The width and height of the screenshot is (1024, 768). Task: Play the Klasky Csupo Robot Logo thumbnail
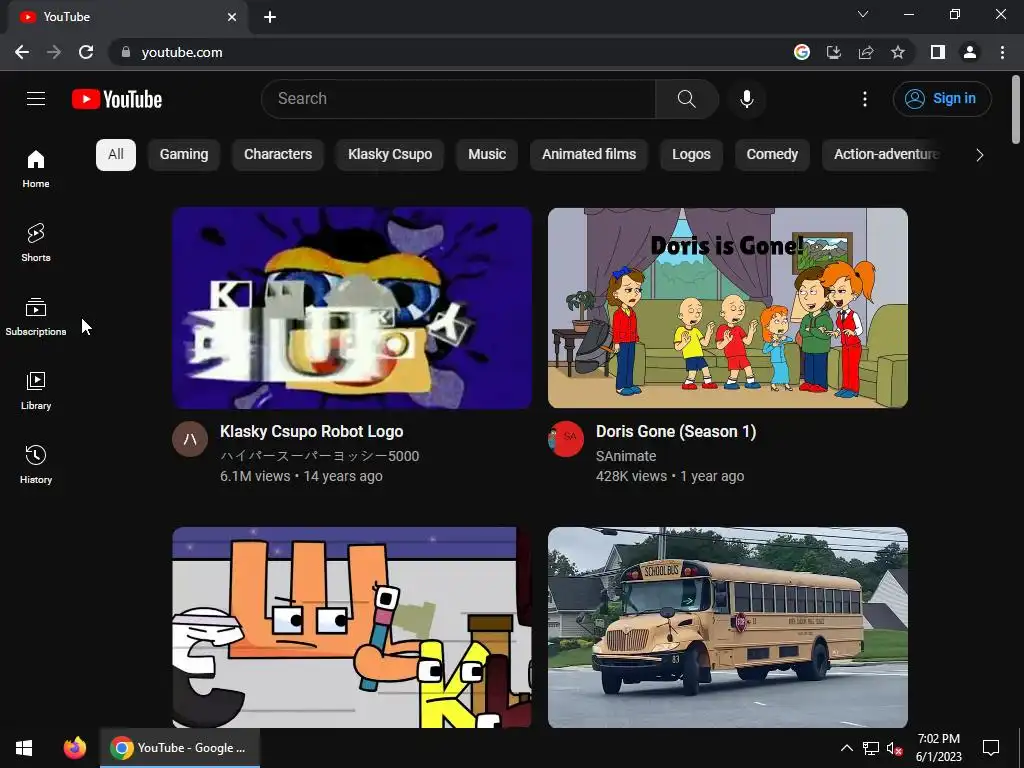point(352,308)
